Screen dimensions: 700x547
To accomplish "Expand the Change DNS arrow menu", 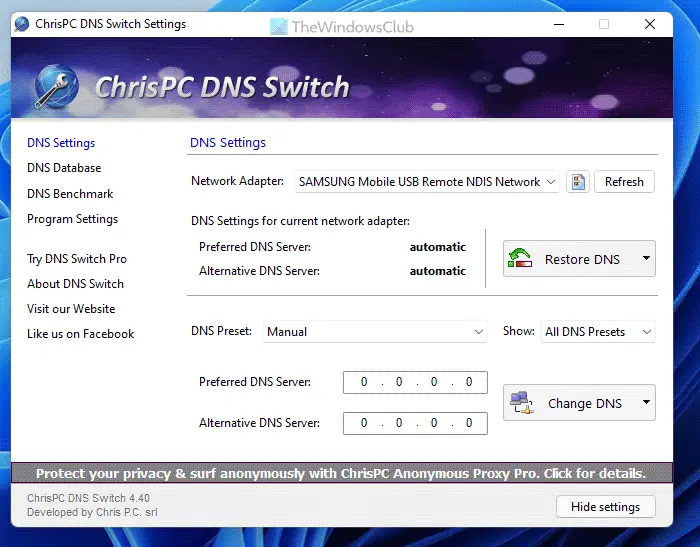I will coord(646,402).
